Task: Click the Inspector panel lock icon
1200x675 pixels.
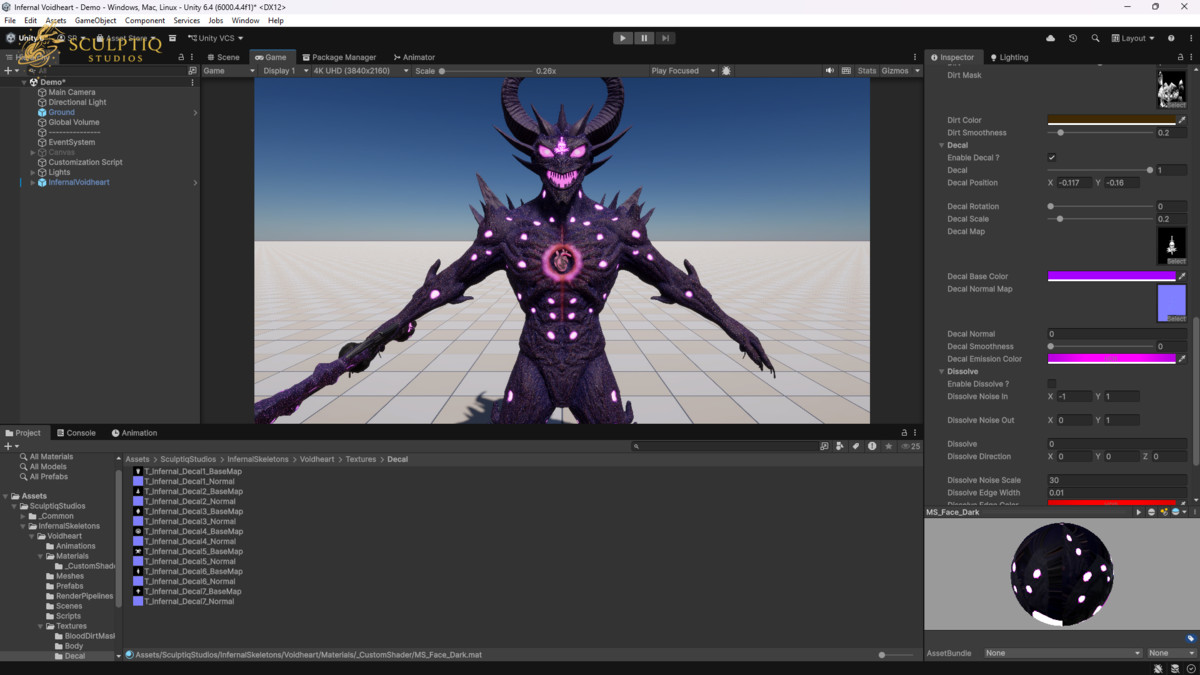Action: click(x=1180, y=57)
